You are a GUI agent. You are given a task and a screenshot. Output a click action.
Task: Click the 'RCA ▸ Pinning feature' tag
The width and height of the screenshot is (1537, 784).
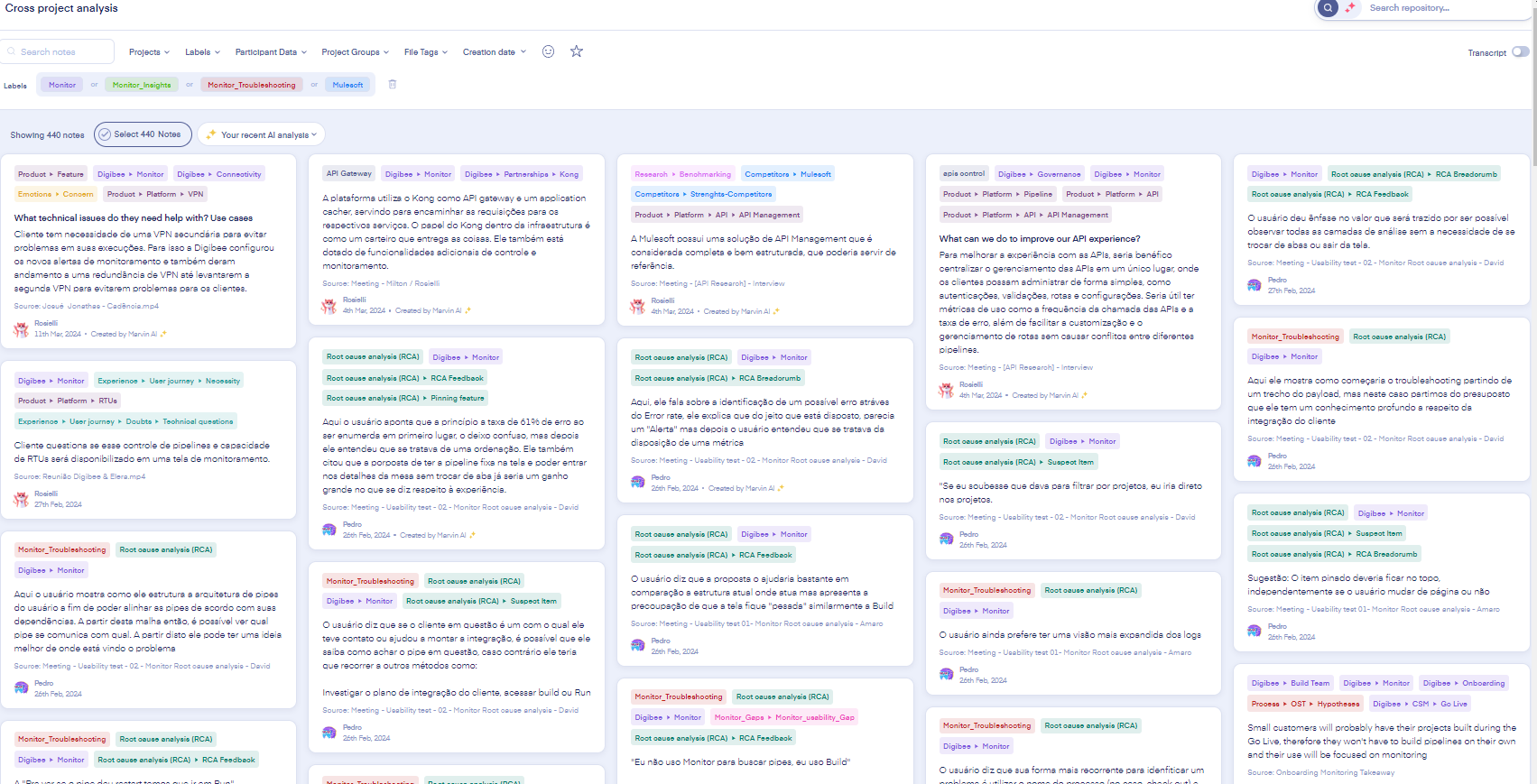(405, 398)
